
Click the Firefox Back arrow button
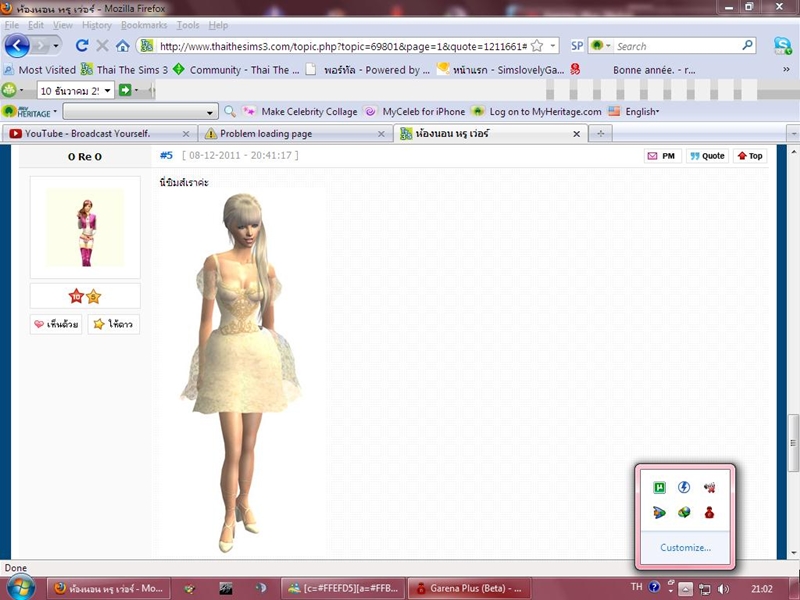pos(17,46)
